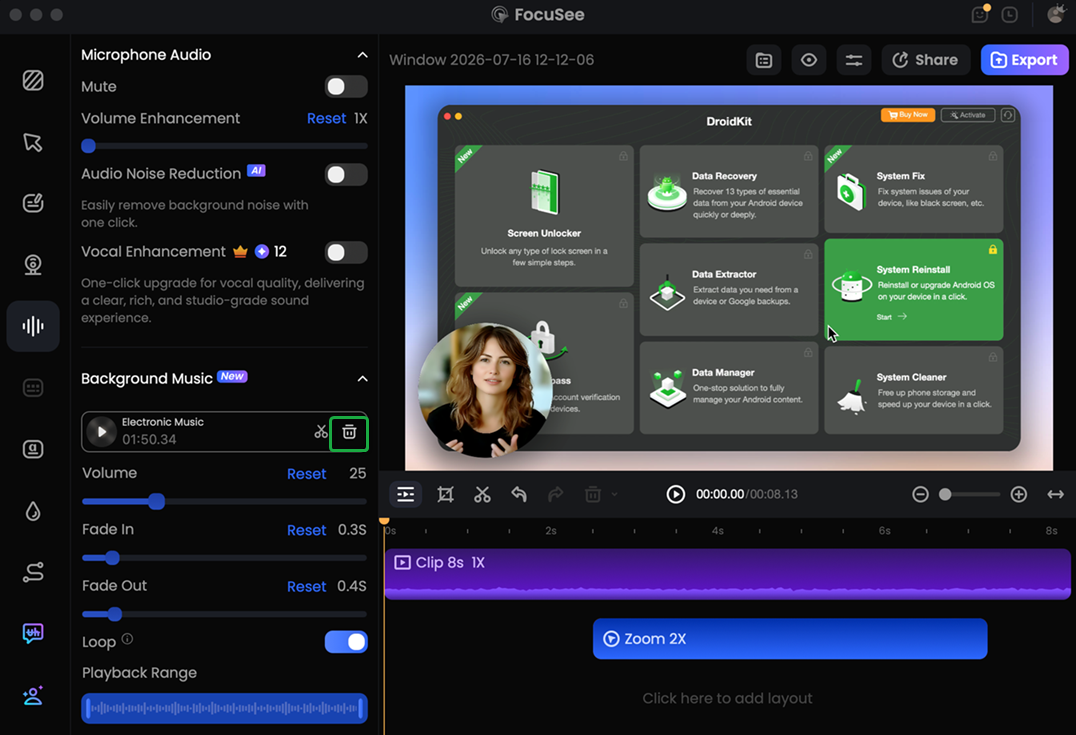Reset Volume Enhancement

pos(326,119)
